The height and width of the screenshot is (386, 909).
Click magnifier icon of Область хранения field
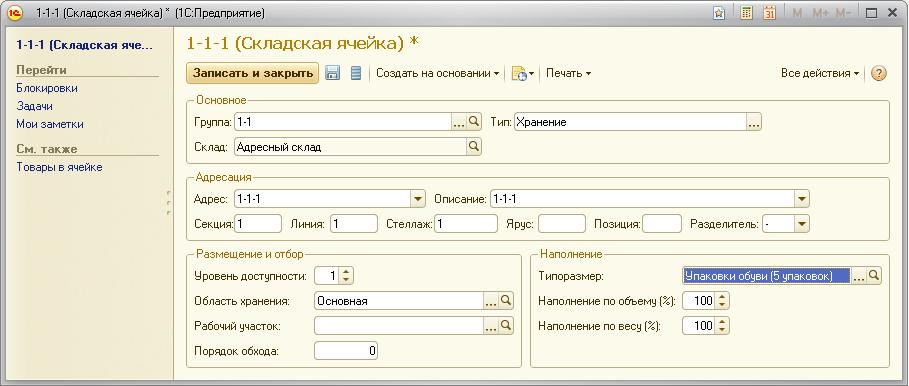pos(506,300)
